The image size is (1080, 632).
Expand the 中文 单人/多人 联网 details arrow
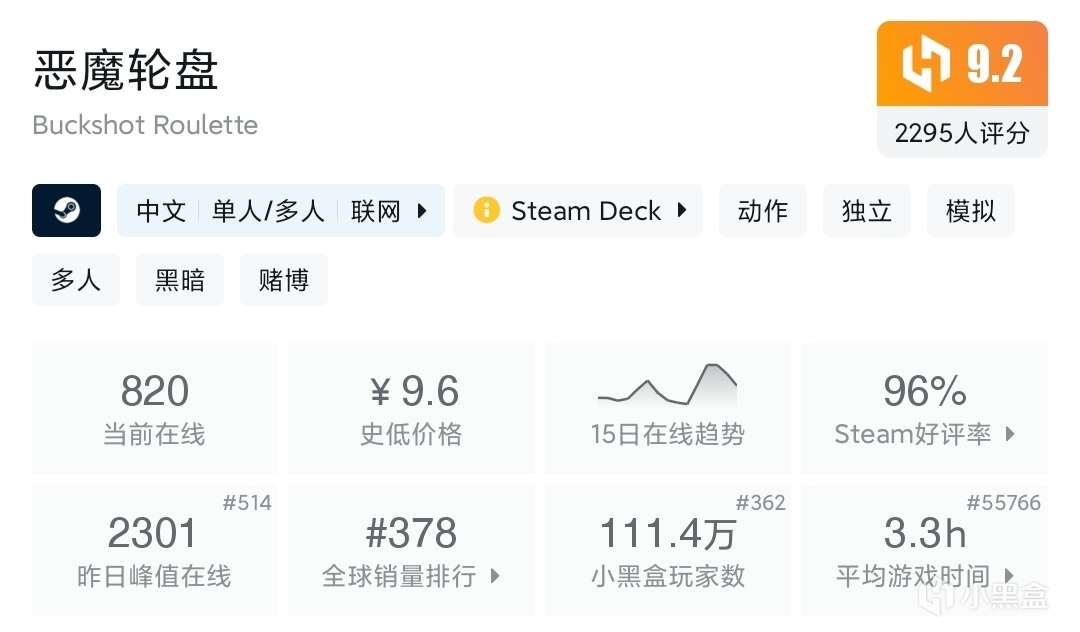click(x=422, y=211)
